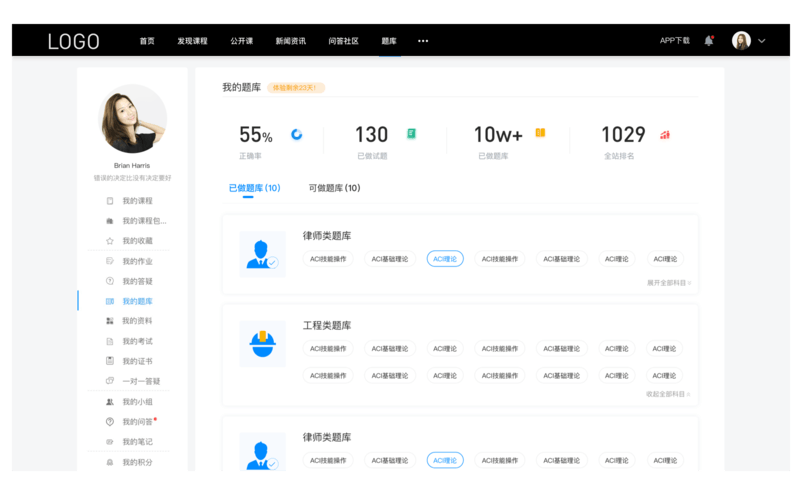This screenshot has height=495, width=800.
Task: Click the 我的笔记 sidebar icon
Action: point(110,442)
